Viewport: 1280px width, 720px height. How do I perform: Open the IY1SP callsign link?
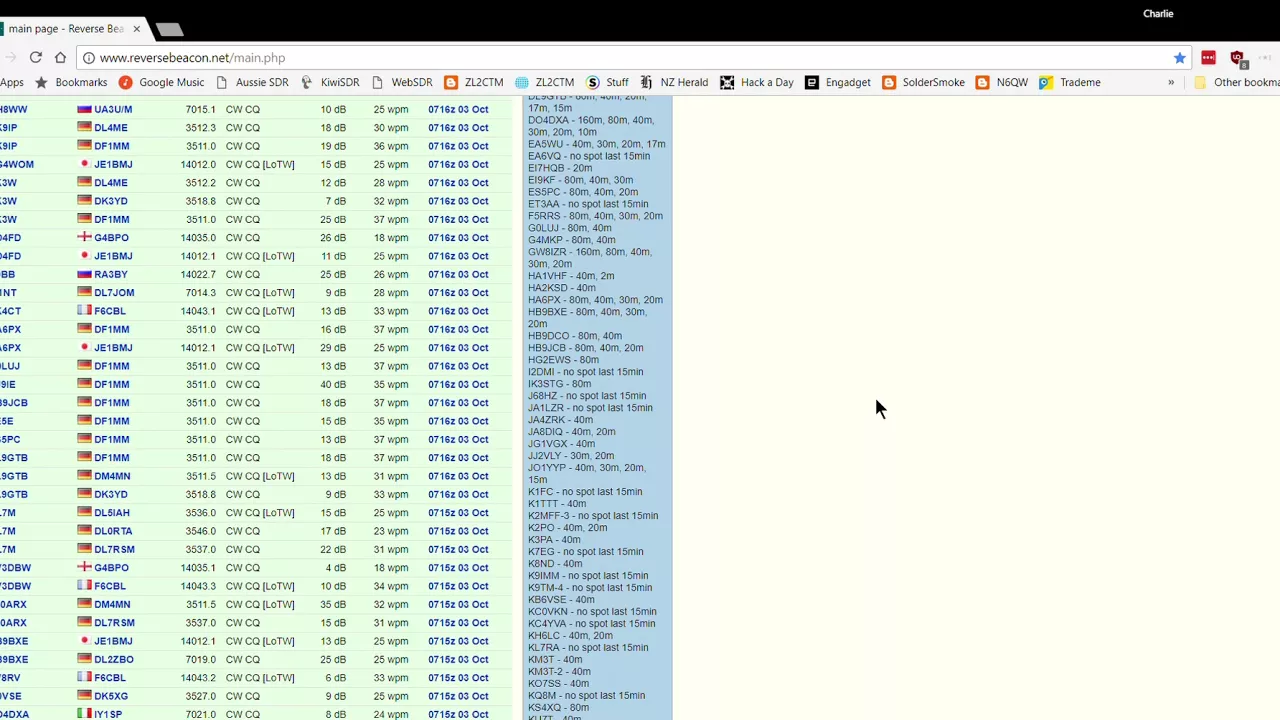tap(108, 714)
